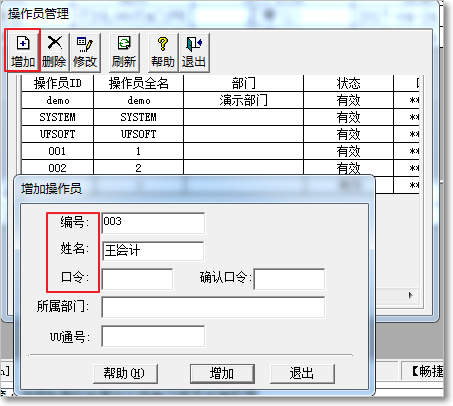Click the full name cell showing 2
The width and height of the screenshot is (453, 406).
pos(139,167)
